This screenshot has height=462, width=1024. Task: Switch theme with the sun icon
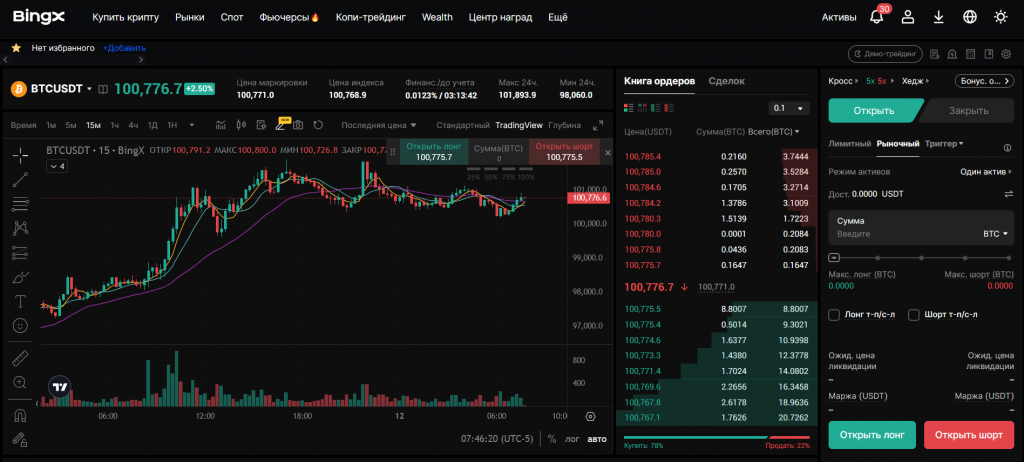point(1000,17)
